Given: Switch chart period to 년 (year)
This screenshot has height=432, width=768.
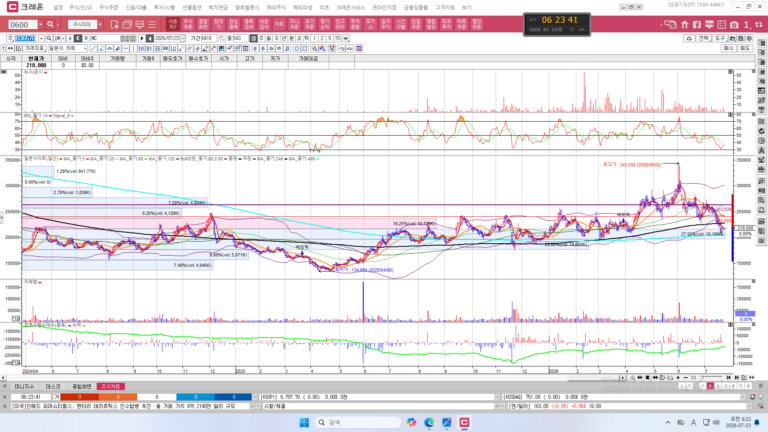Looking at the screenshot, I should pos(284,38).
